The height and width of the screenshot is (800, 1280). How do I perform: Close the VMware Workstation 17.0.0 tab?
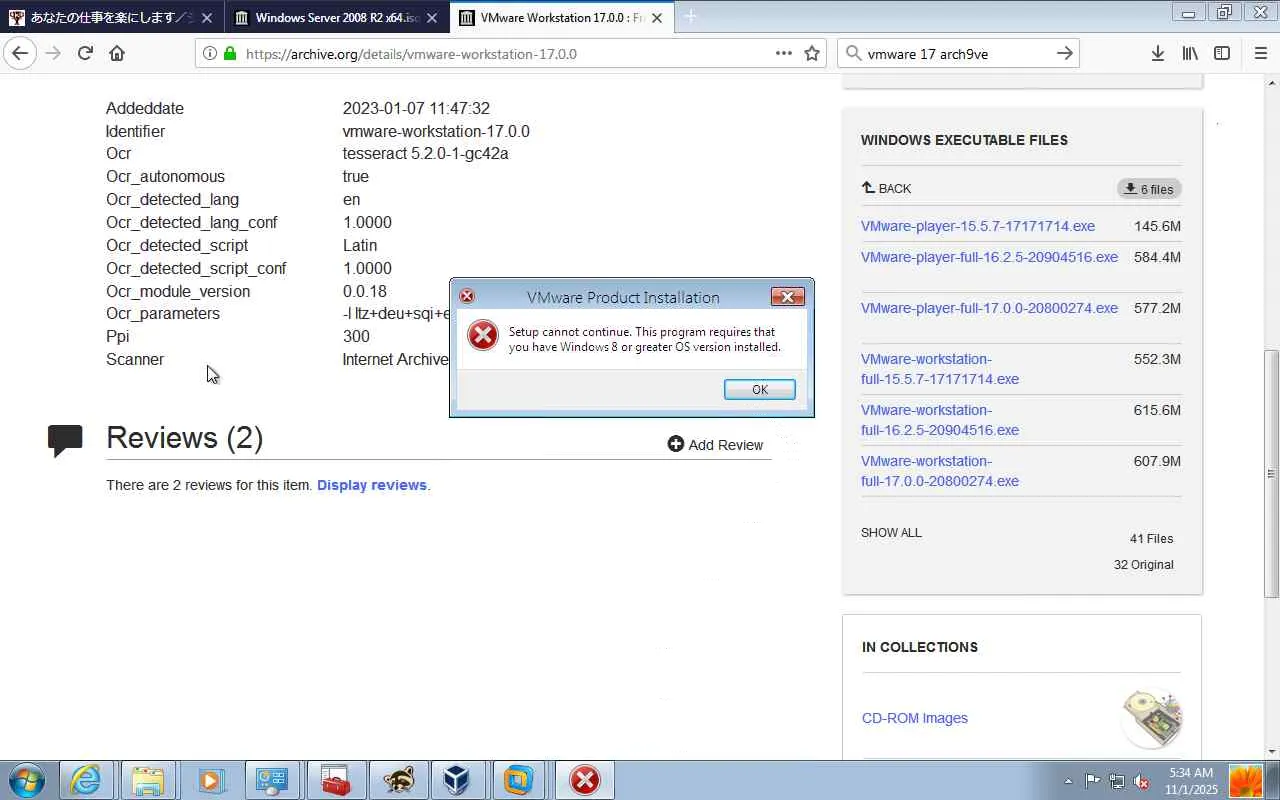coord(657,17)
